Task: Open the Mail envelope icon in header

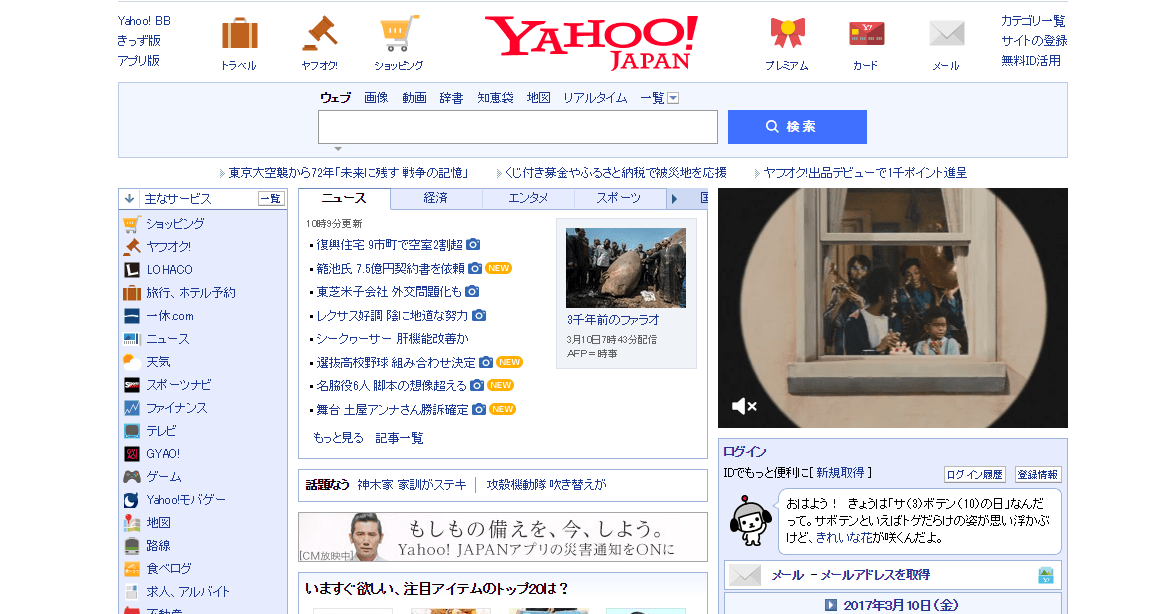Action: coord(946,34)
